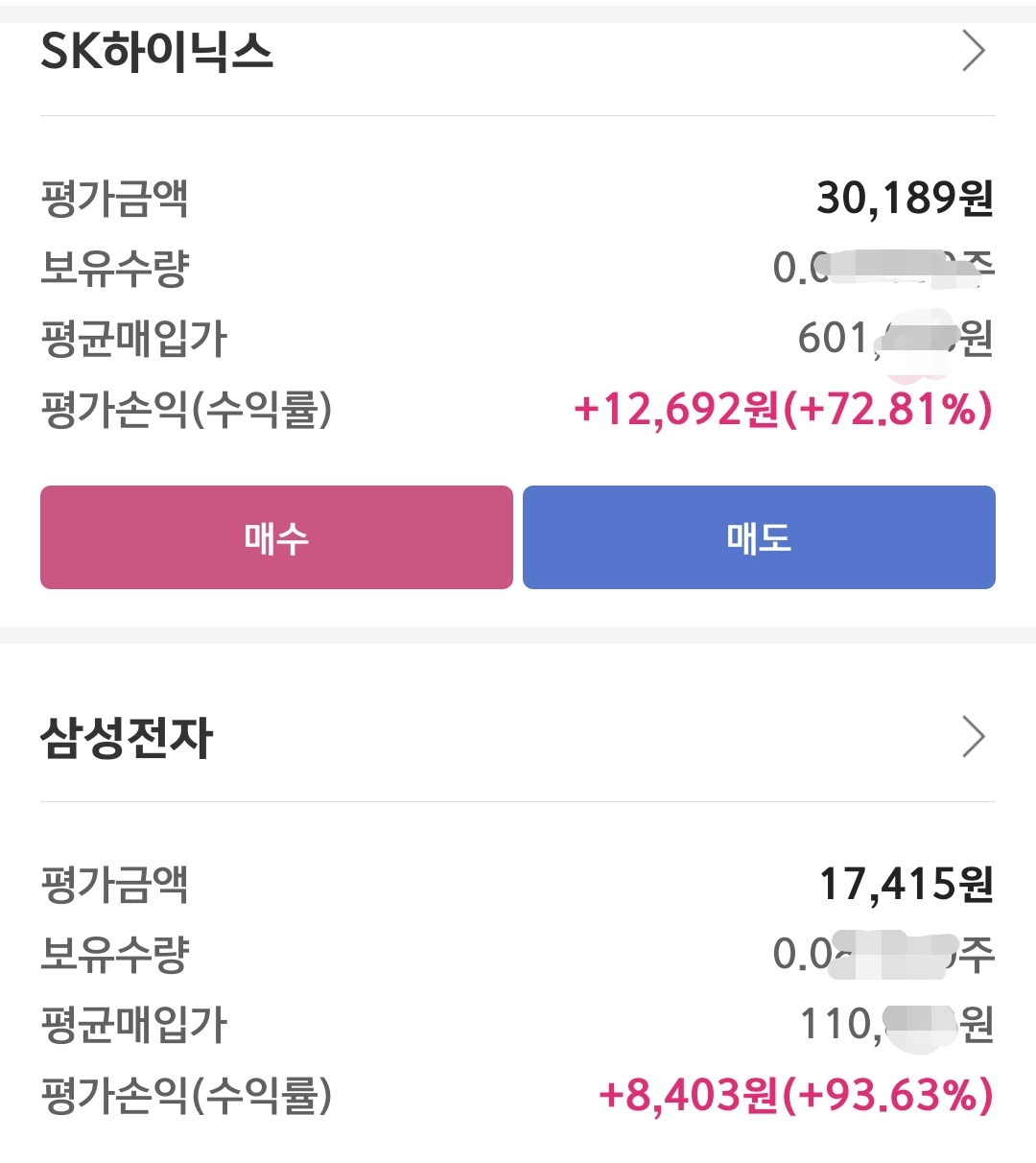This screenshot has height=1163, width=1036.
Task: Click the 평균매입가 label under SK하이닉스
Action: pos(133,339)
